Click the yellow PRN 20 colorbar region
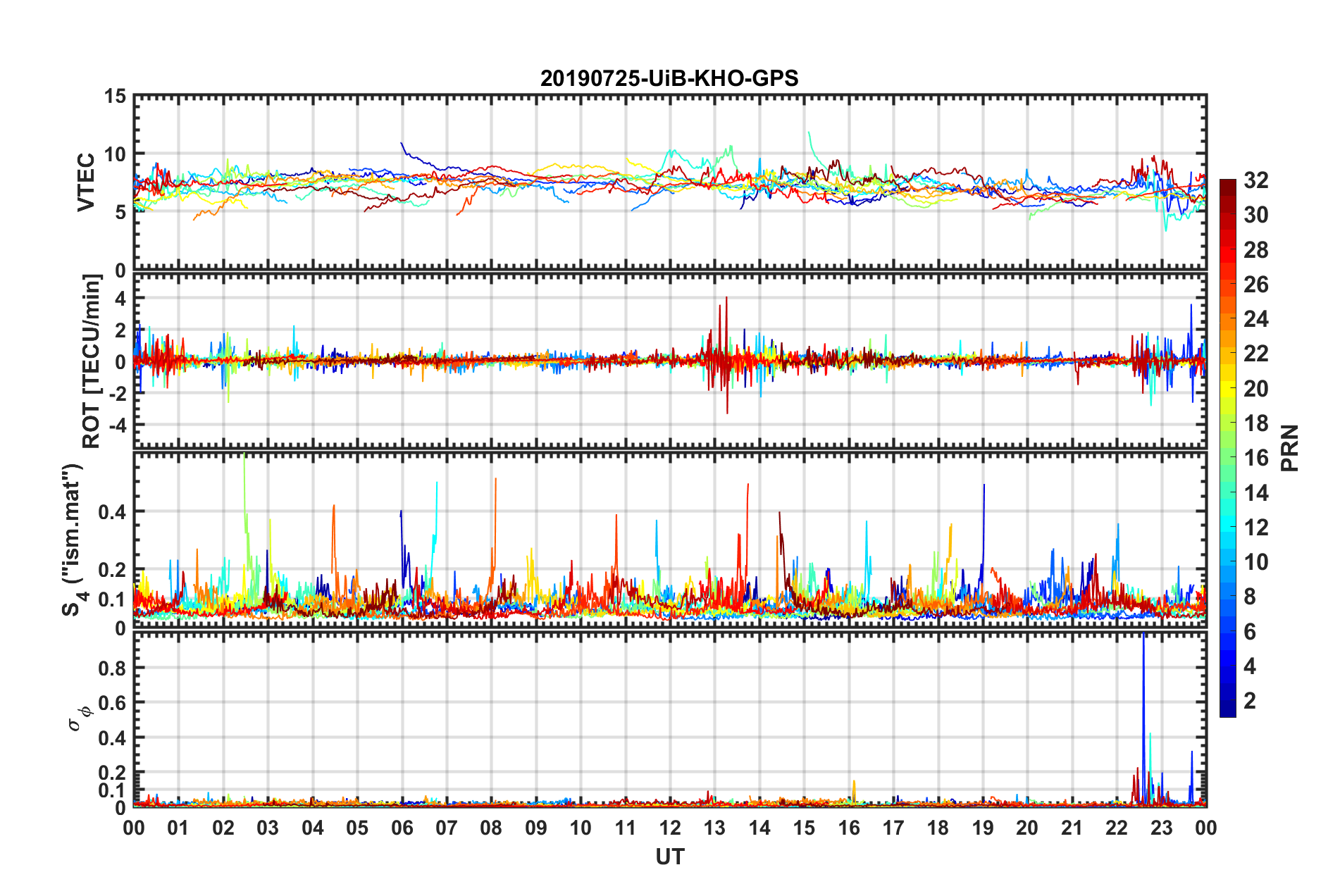Image resolution: width=1340 pixels, height=896 pixels. coord(1227,389)
